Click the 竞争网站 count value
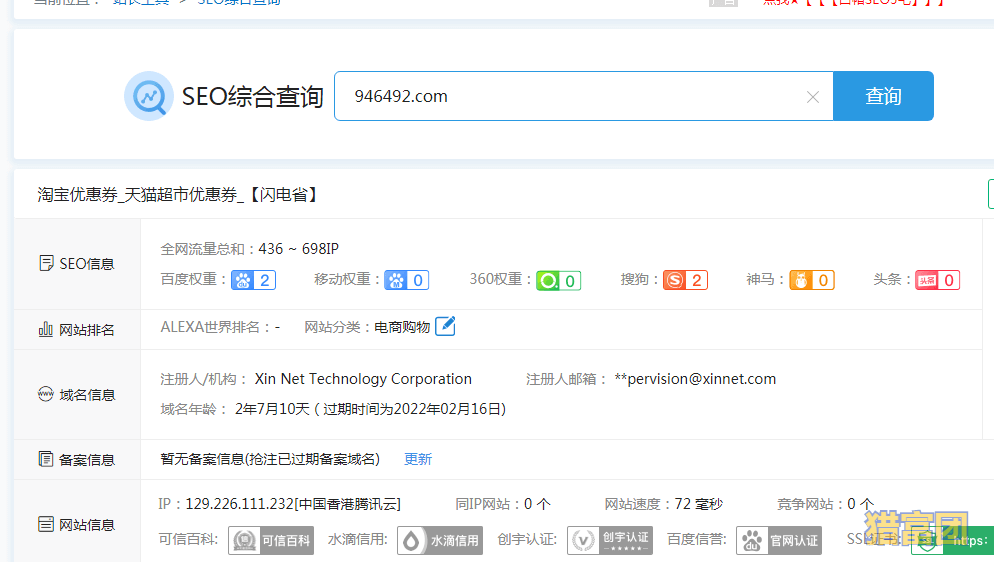The height and width of the screenshot is (562, 994). coord(860,504)
